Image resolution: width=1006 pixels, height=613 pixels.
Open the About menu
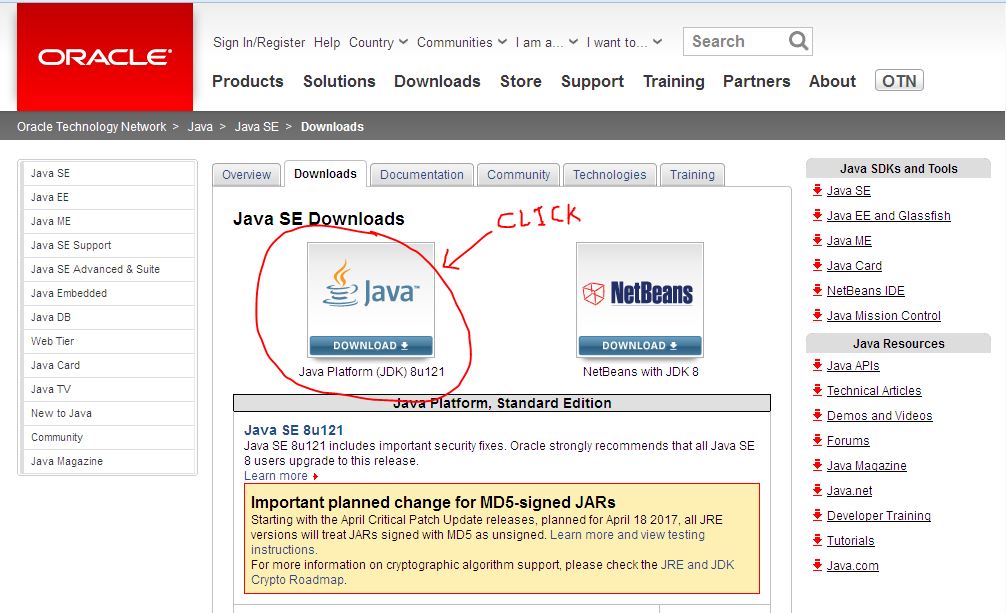(x=832, y=81)
